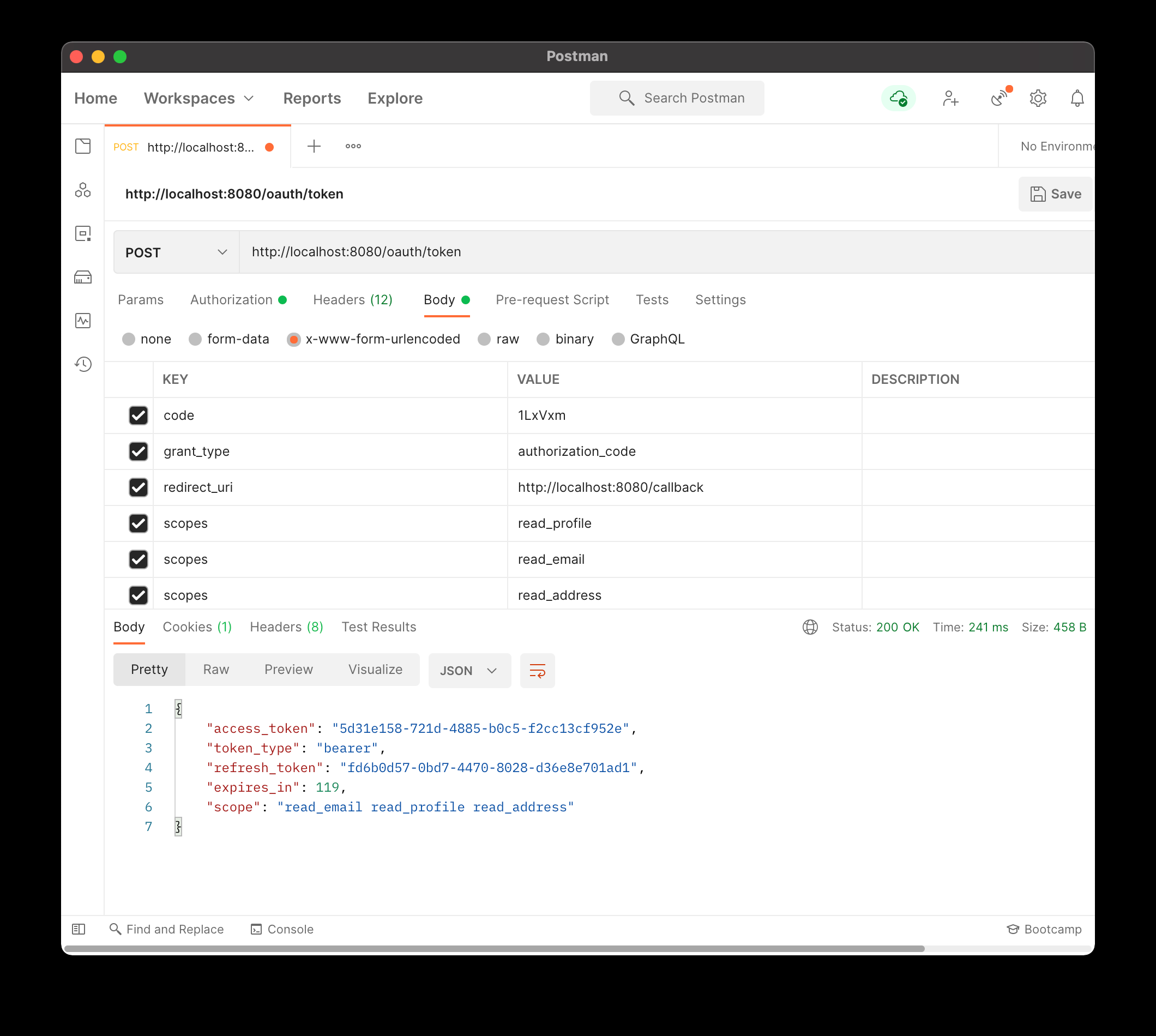The image size is (1156, 1036).
Task: Select the raw body type radio
Action: click(484, 339)
